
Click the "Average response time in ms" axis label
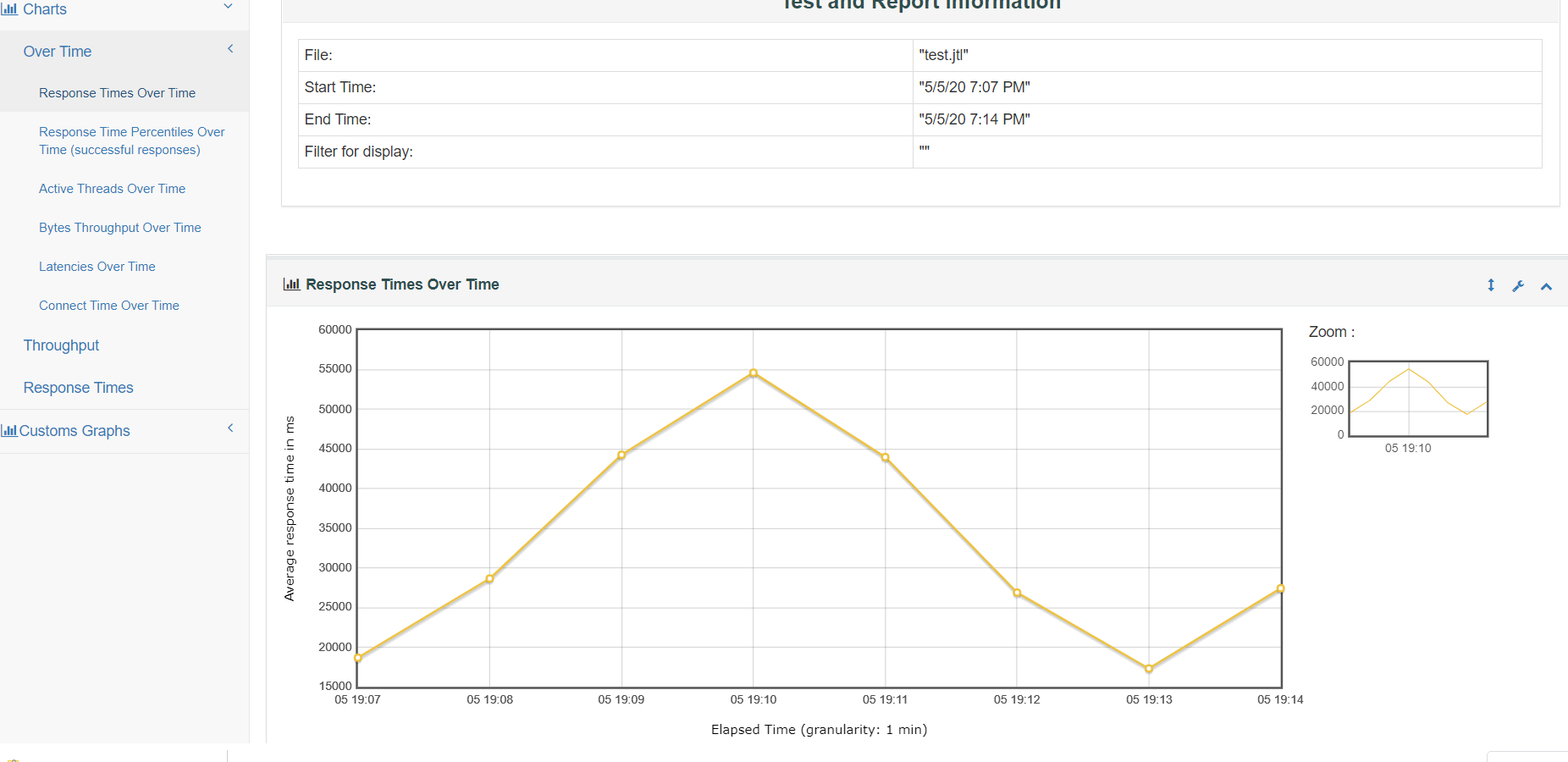[x=290, y=508]
